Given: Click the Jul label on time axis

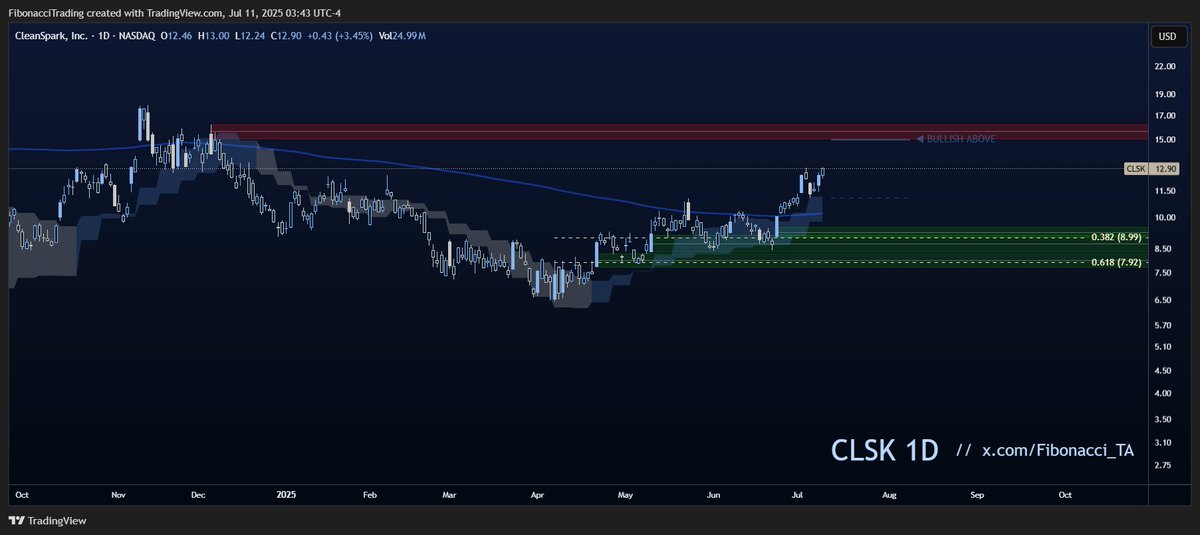Looking at the screenshot, I should point(798,495).
